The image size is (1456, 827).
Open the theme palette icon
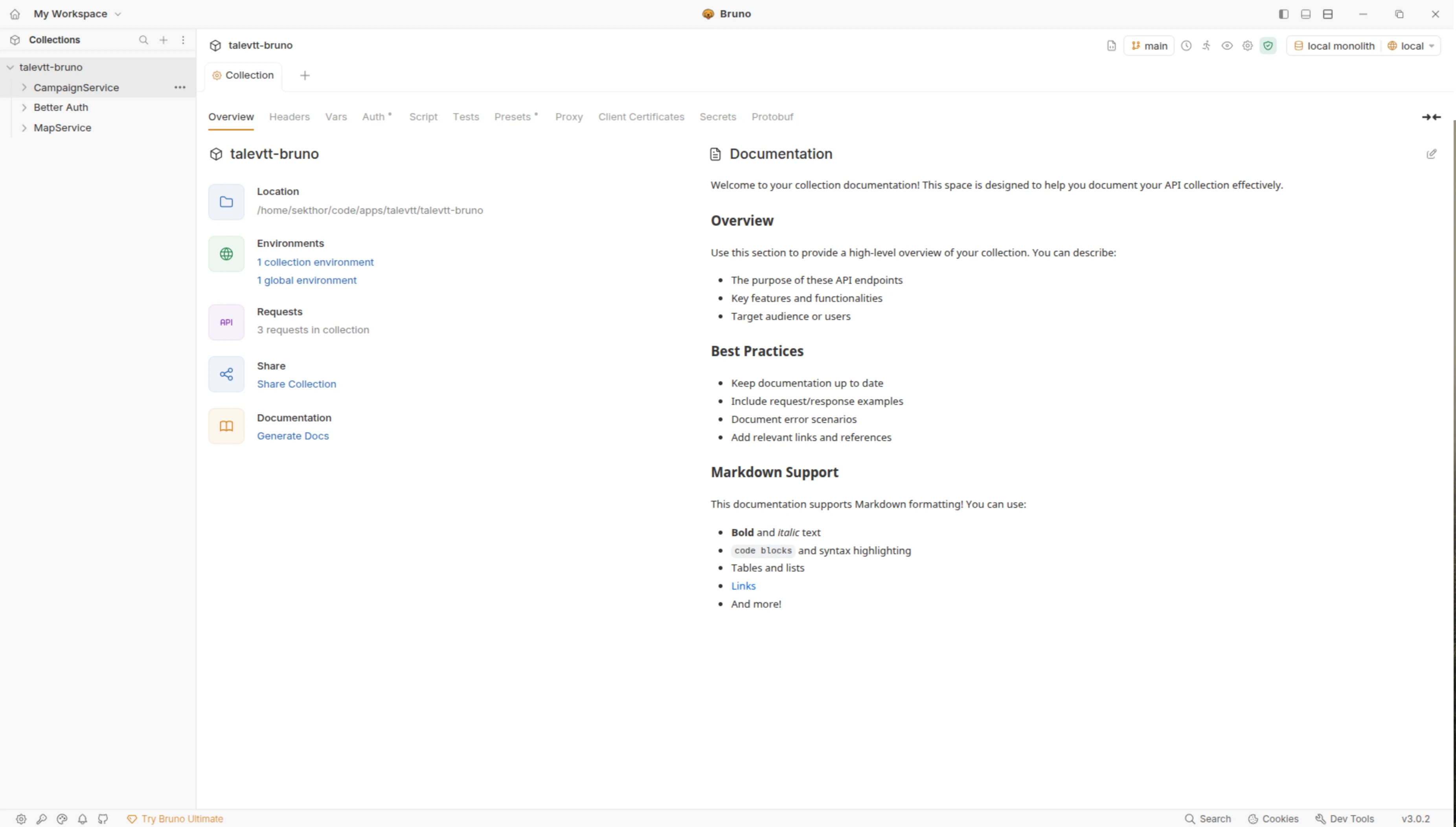point(62,818)
